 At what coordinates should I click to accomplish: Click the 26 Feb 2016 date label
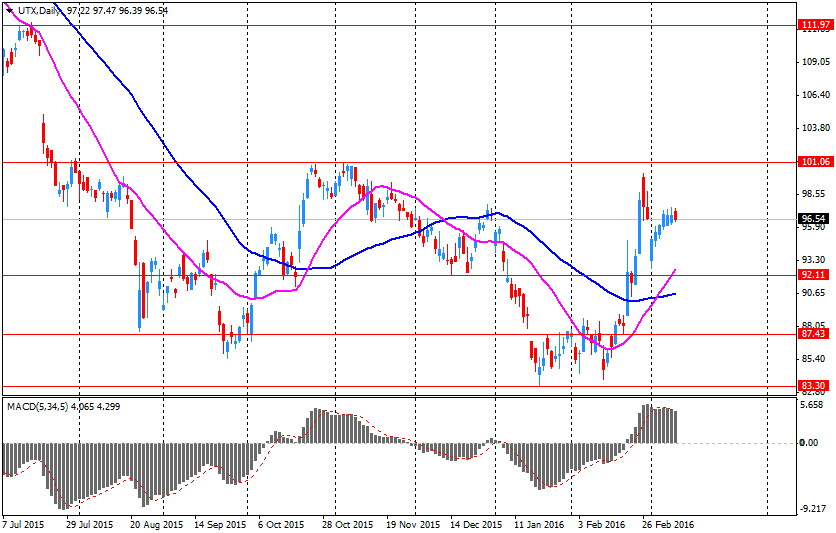pyautogui.click(x=669, y=525)
